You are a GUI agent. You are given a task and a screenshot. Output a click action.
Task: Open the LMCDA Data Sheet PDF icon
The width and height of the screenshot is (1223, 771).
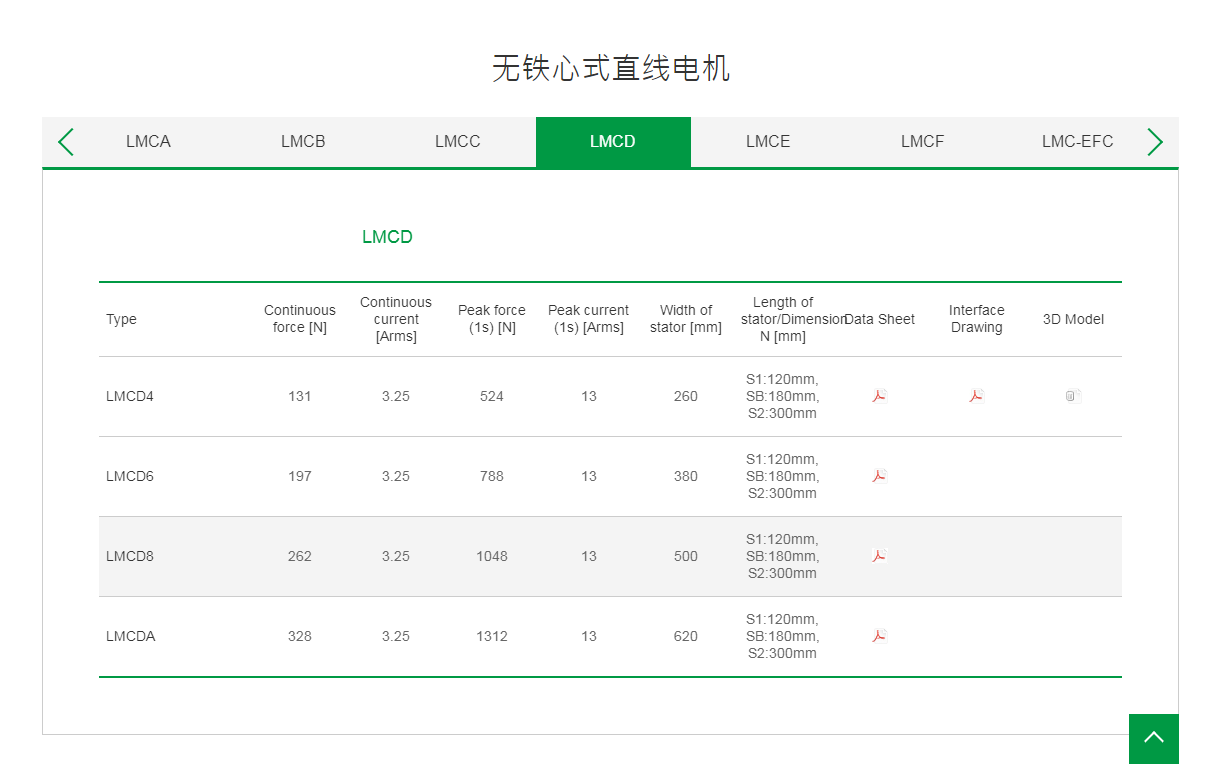pyautogui.click(x=878, y=635)
